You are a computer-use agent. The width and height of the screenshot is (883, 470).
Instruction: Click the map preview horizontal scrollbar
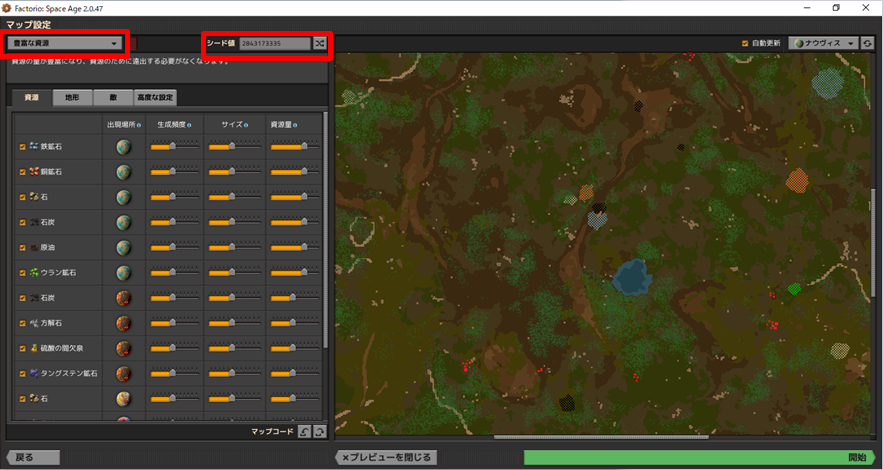tap(601, 437)
